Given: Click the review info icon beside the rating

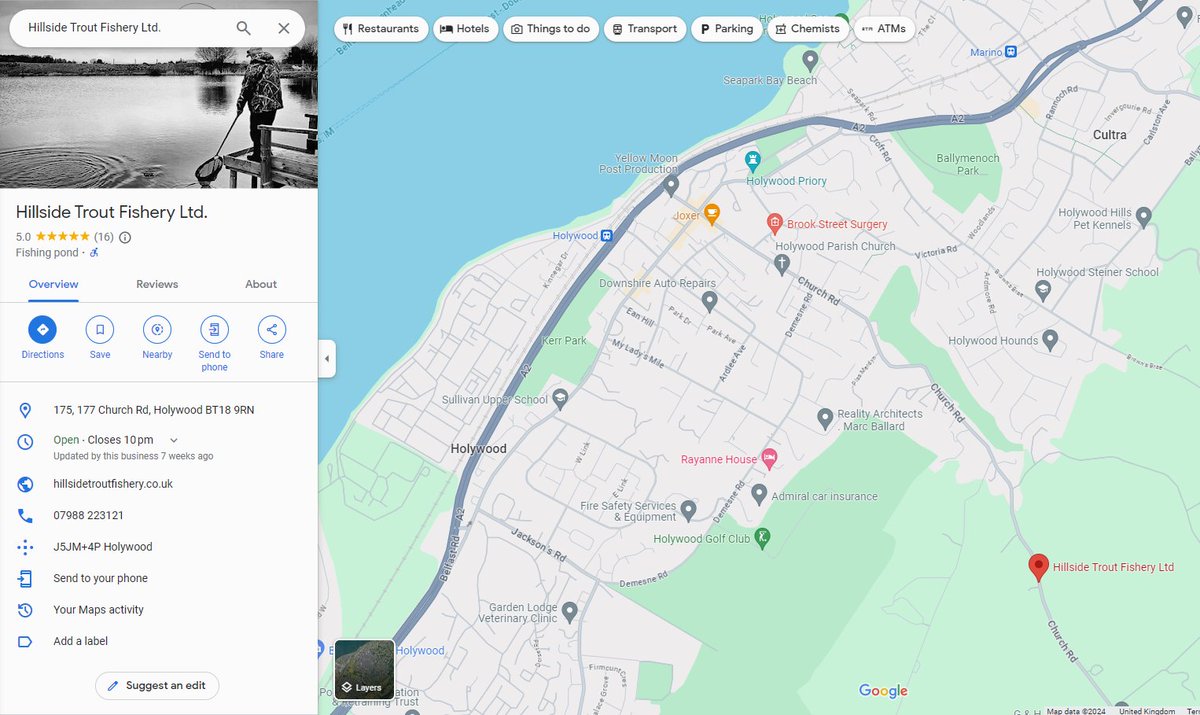Looking at the screenshot, I should click(x=125, y=237).
